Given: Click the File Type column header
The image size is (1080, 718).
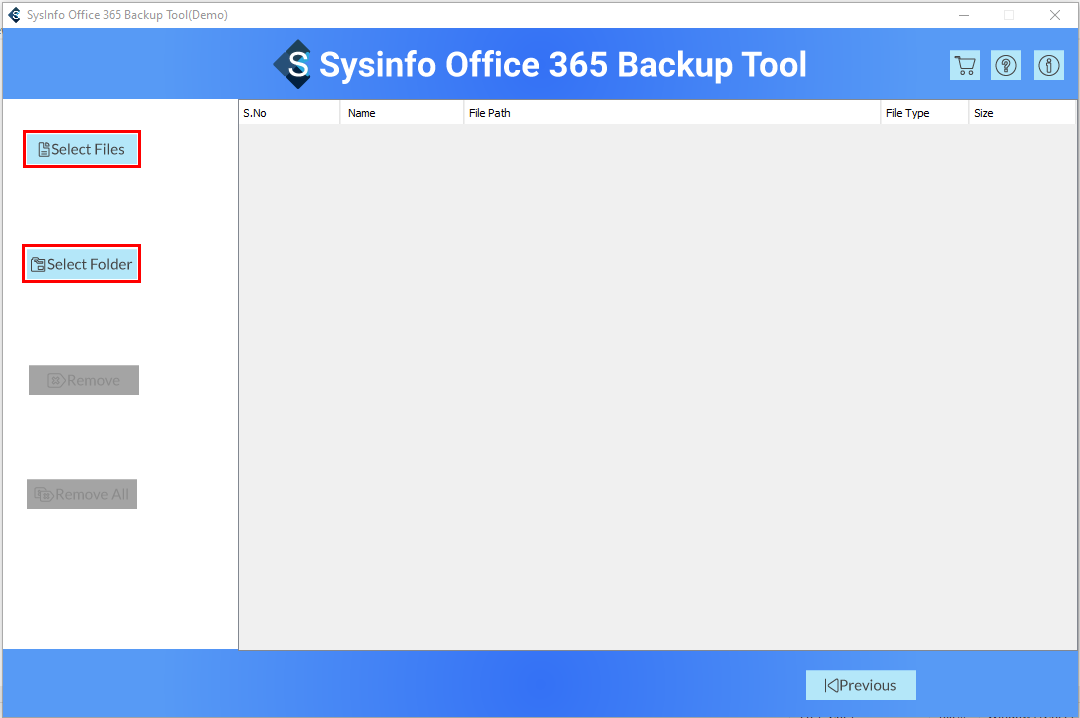Looking at the screenshot, I should (923, 113).
